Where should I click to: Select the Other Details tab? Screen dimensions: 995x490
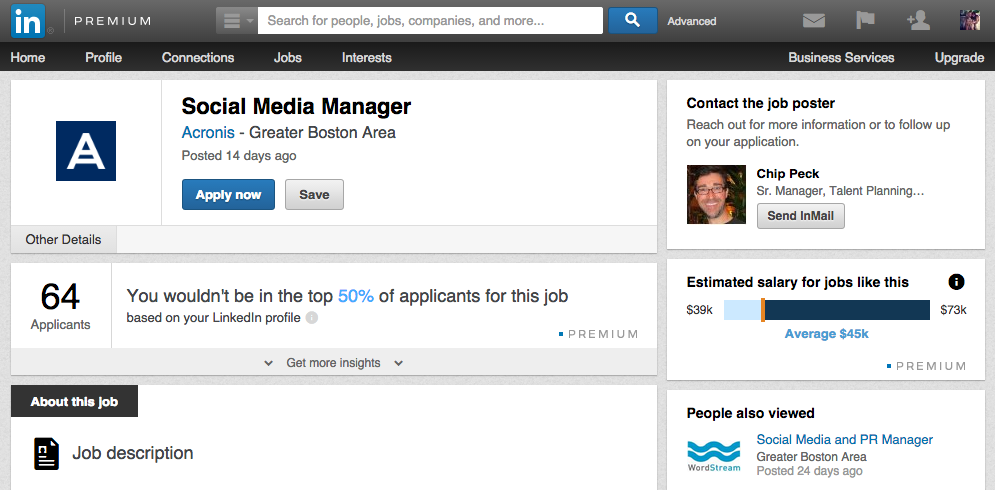[63, 239]
